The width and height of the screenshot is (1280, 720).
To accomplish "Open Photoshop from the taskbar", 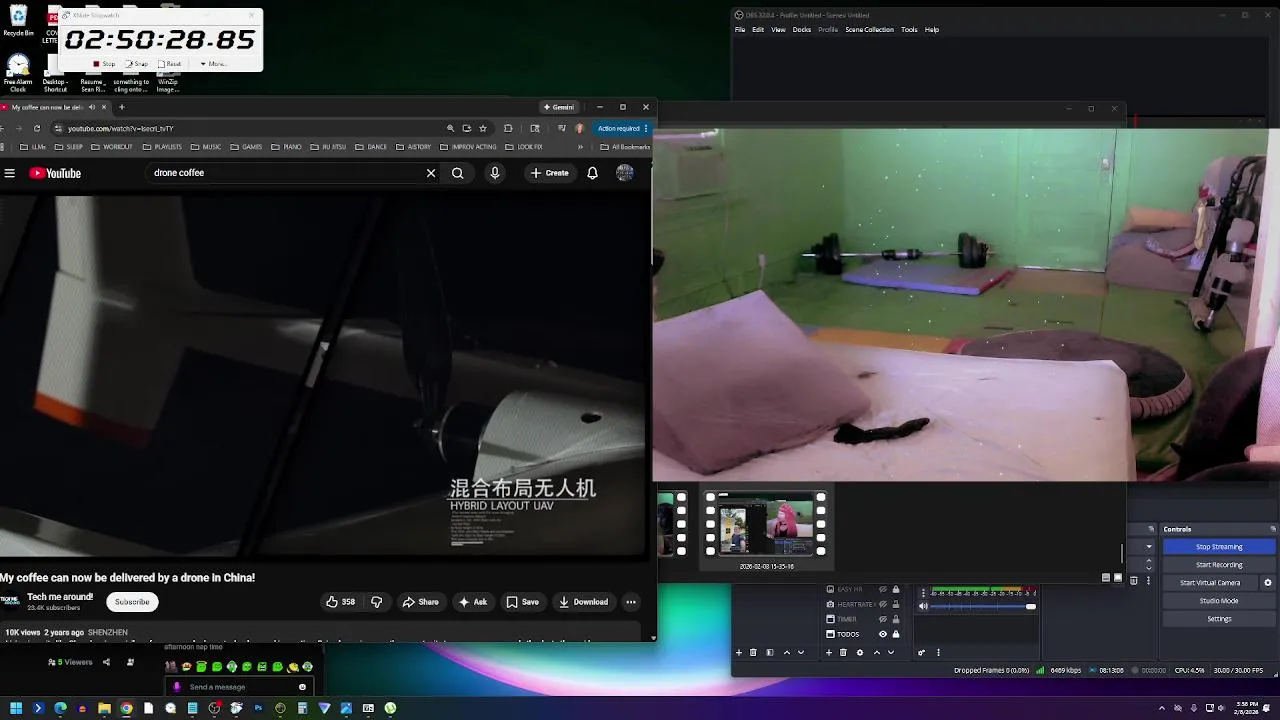I will 258,708.
